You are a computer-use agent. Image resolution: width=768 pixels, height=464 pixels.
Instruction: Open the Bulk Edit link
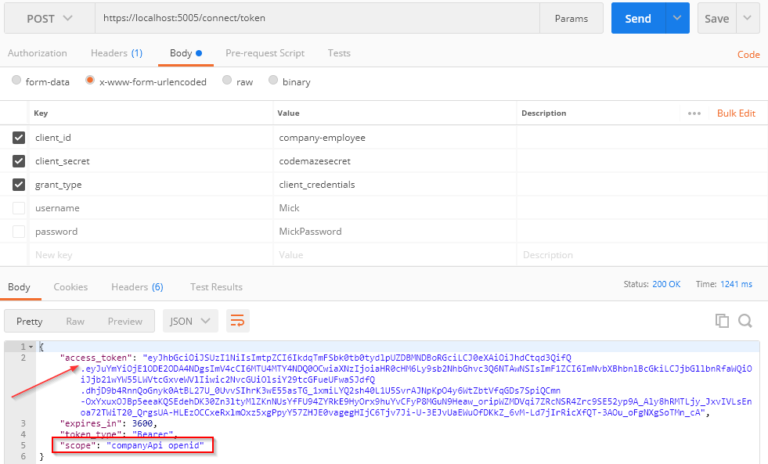735,114
